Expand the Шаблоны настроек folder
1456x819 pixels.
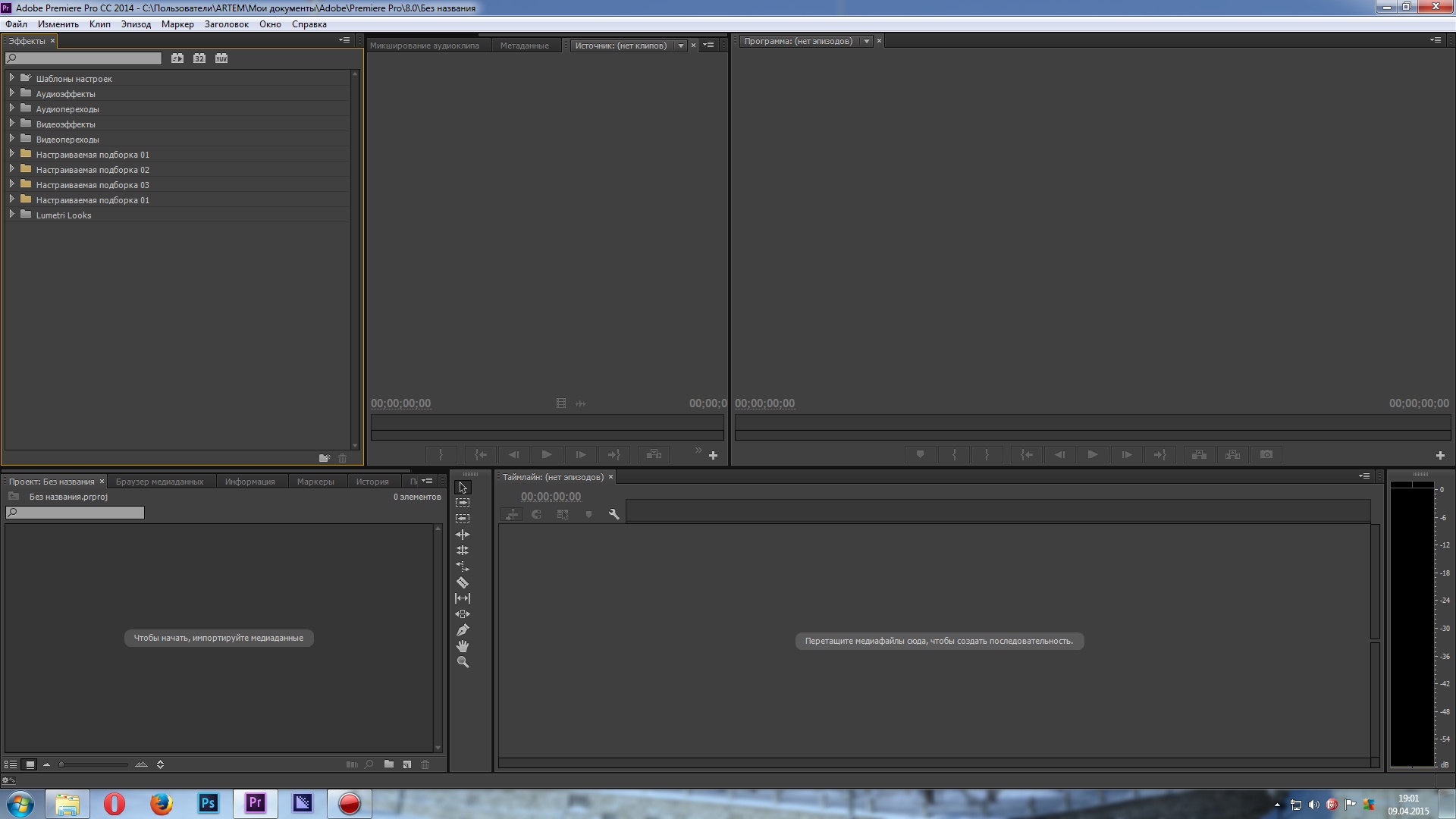click(11, 77)
